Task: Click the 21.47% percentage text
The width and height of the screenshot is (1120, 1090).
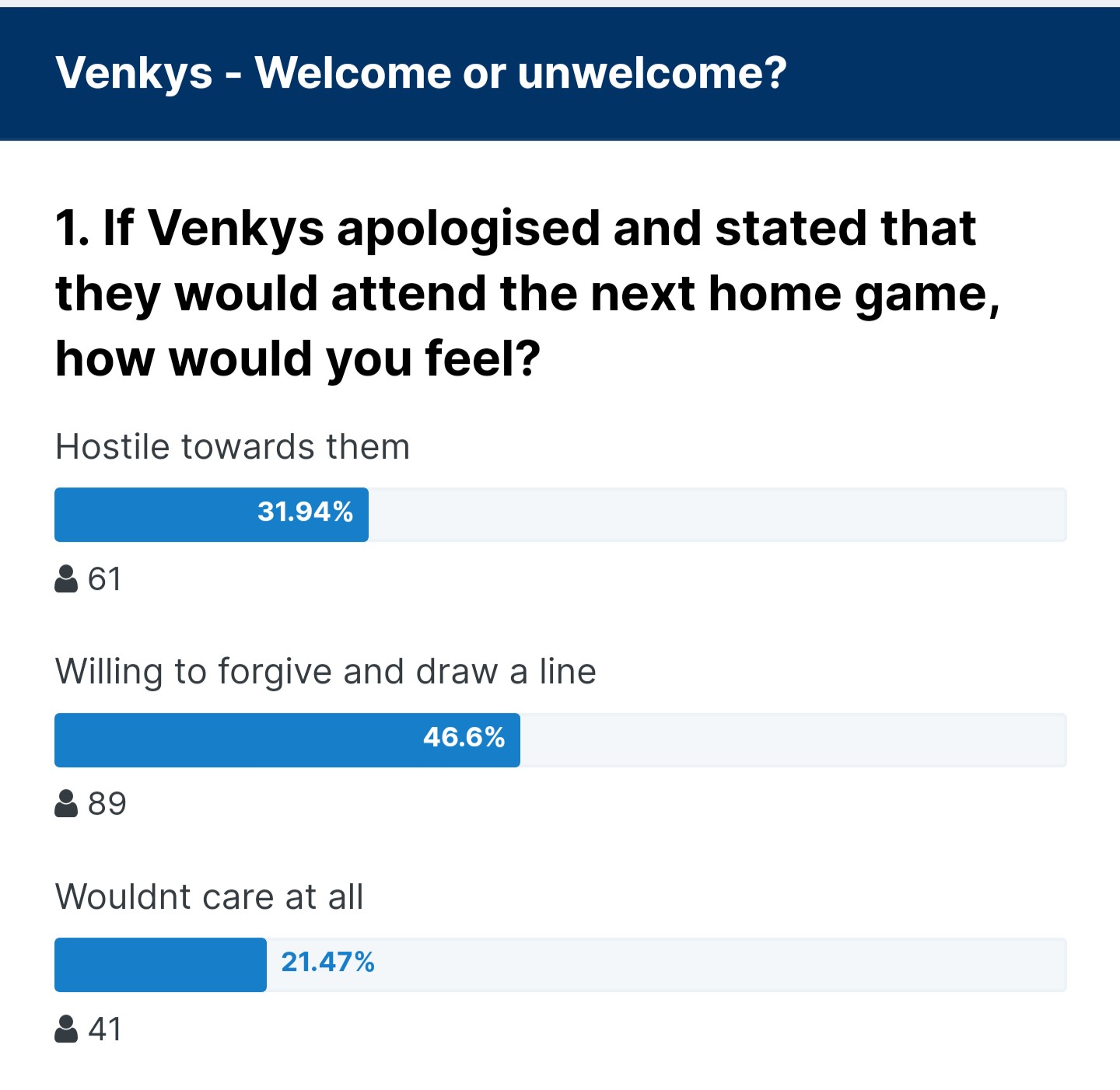Action: (x=327, y=962)
